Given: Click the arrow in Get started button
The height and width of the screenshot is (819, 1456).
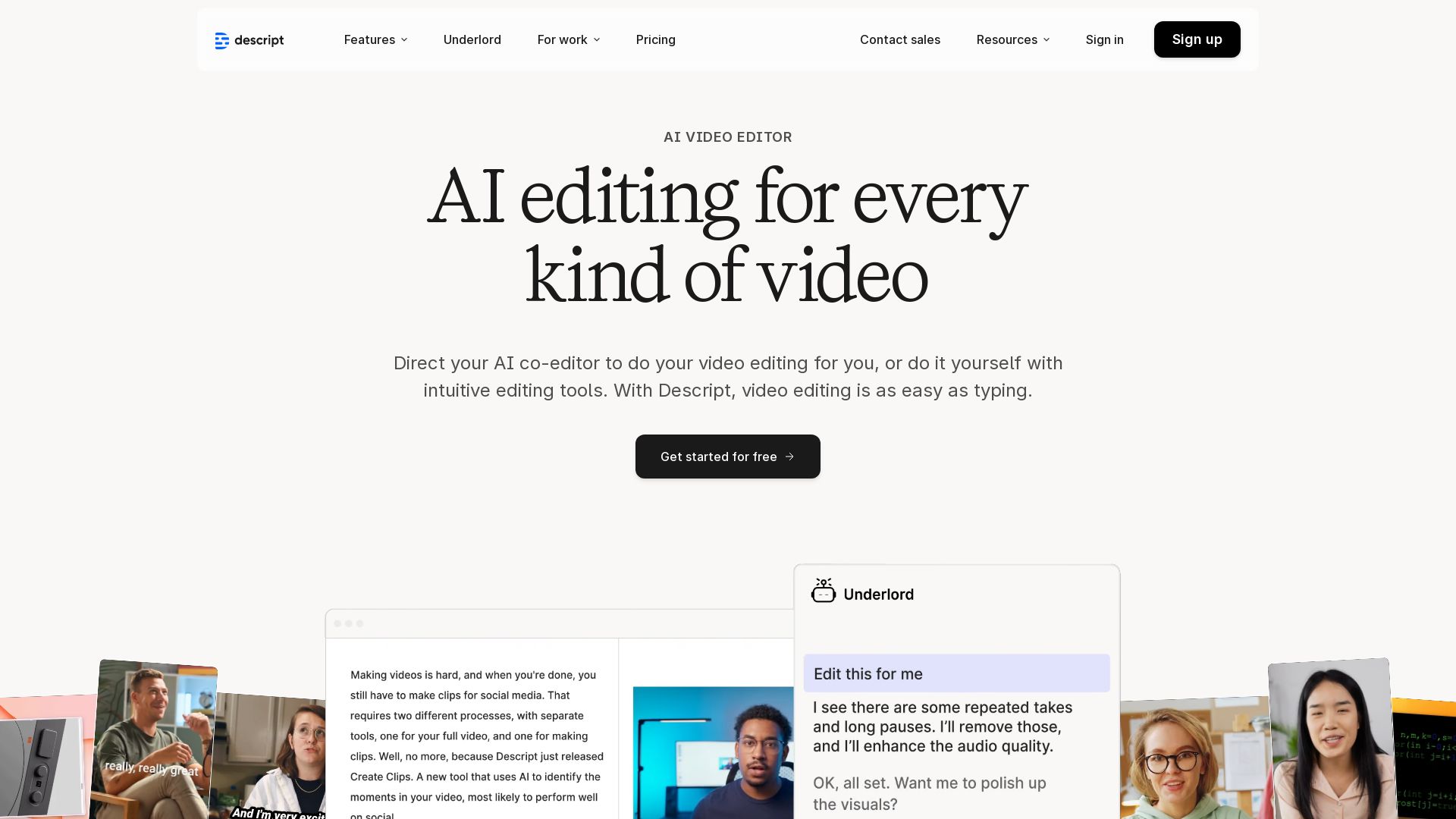Looking at the screenshot, I should (x=789, y=457).
